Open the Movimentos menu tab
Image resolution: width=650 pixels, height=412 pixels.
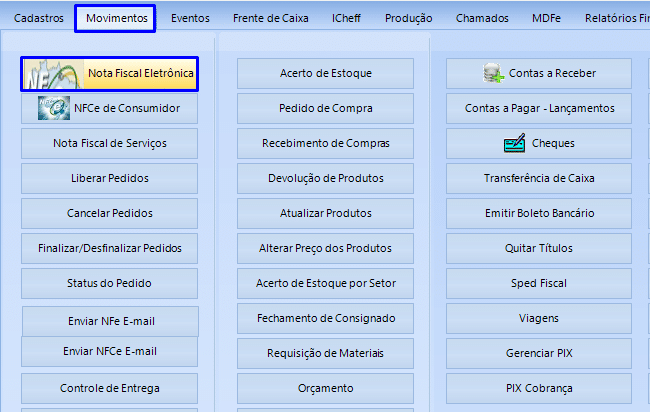pyautogui.click(x=116, y=18)
